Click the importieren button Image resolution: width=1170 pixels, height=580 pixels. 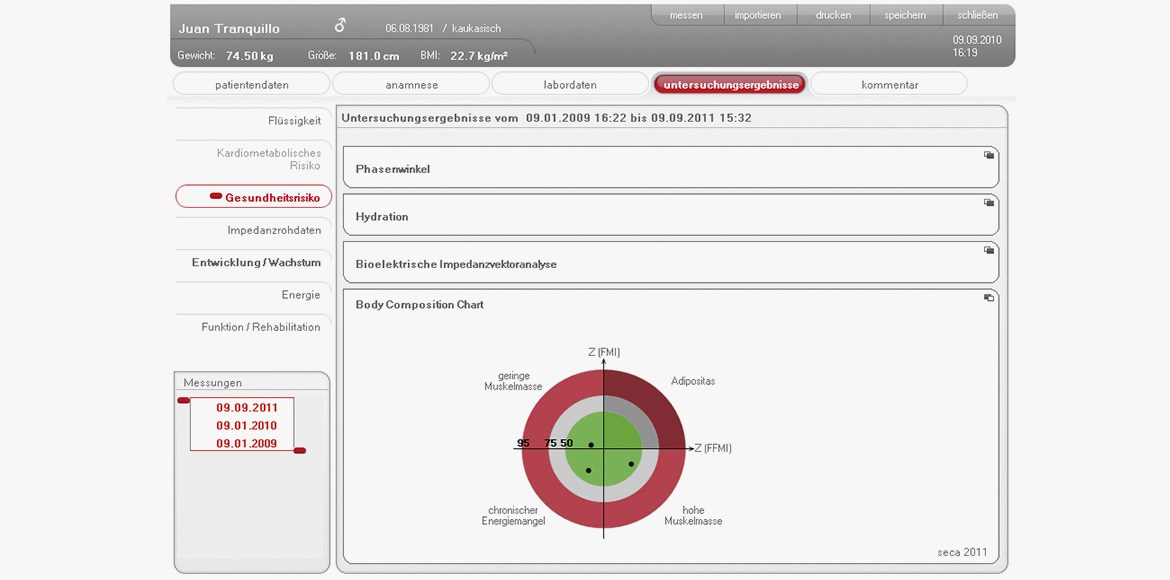point(758,16)
